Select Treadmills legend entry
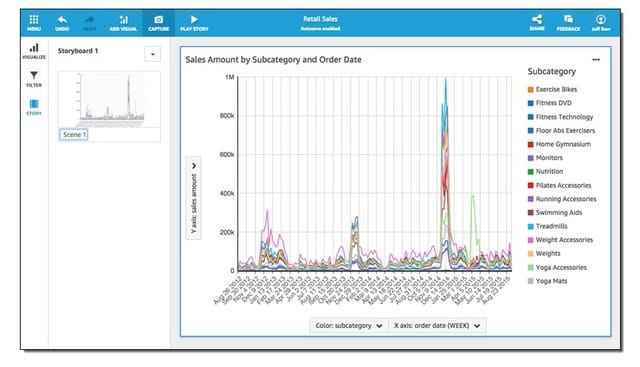640x367 pixels. [x=547, y=226]
